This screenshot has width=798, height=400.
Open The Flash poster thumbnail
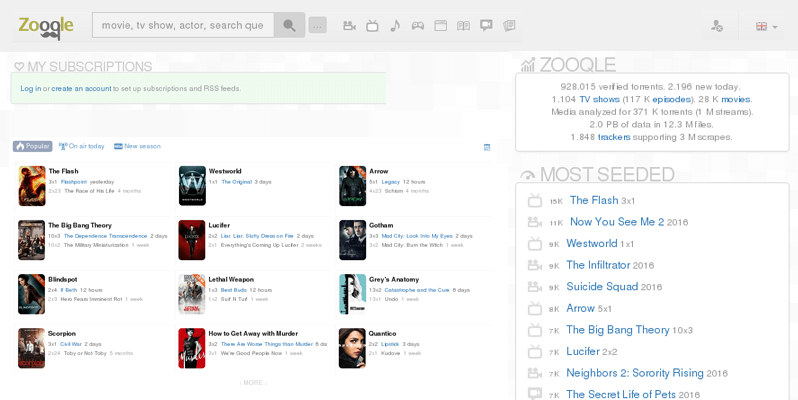click(32, 186)
